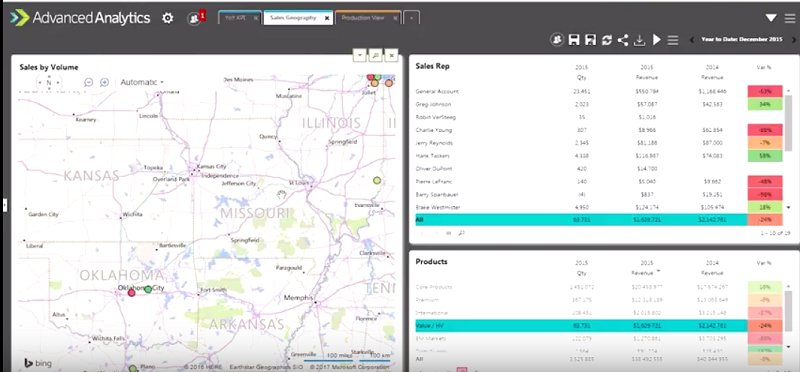Zoom in on the map with plus icon
The image size is (800, 372).
(105, 82)
